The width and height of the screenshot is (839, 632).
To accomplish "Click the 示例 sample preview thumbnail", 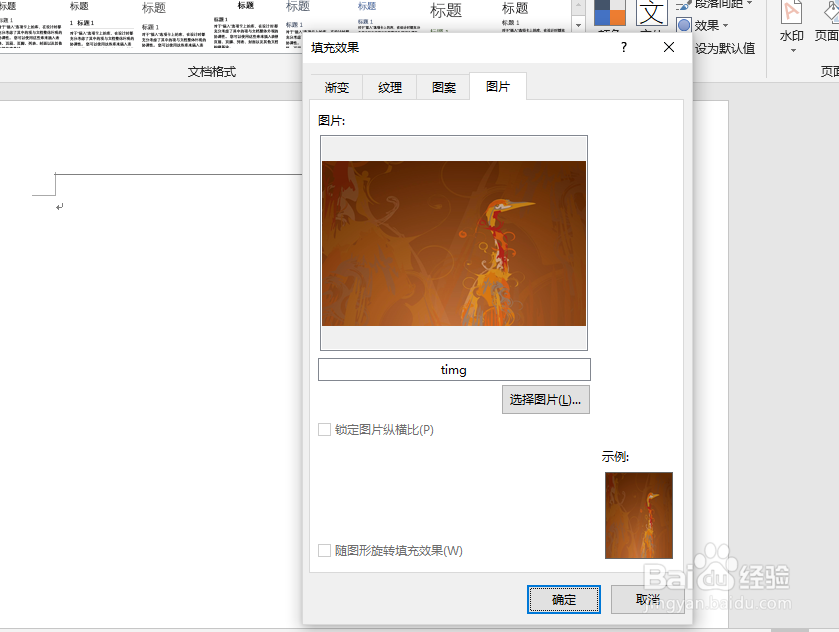I will coord(638,515).
